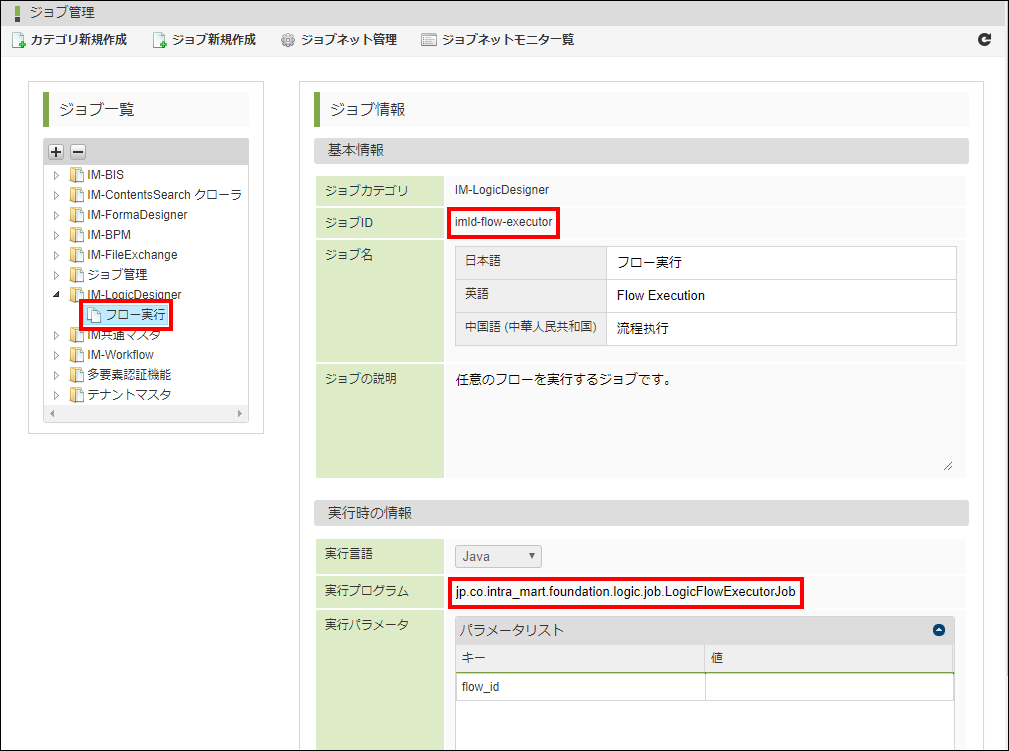
Task: Click the + button to expand all nodes
Action: [55, 151]
